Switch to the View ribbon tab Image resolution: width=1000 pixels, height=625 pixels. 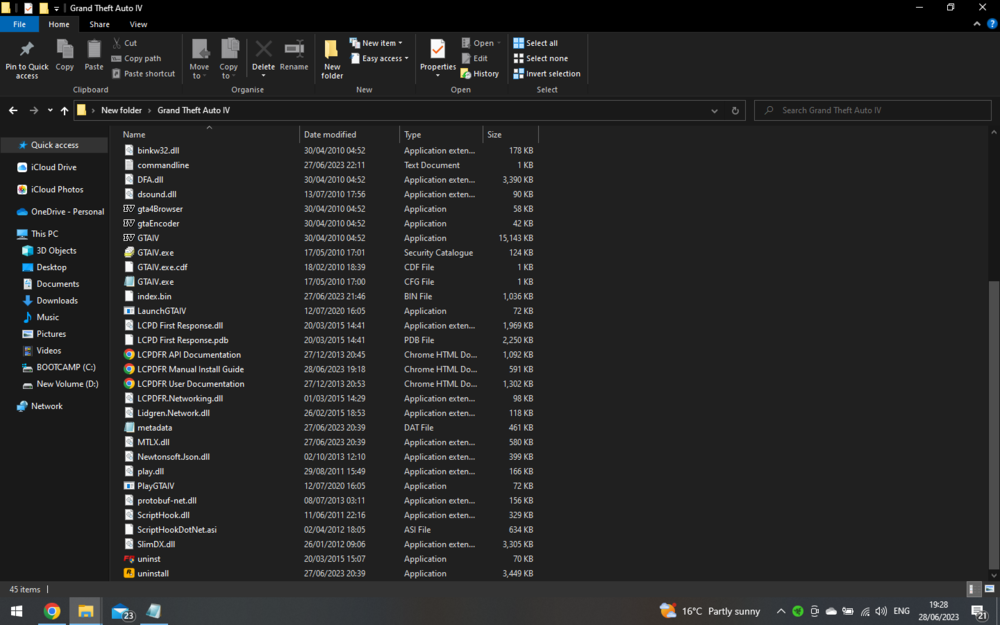point(138,23)
